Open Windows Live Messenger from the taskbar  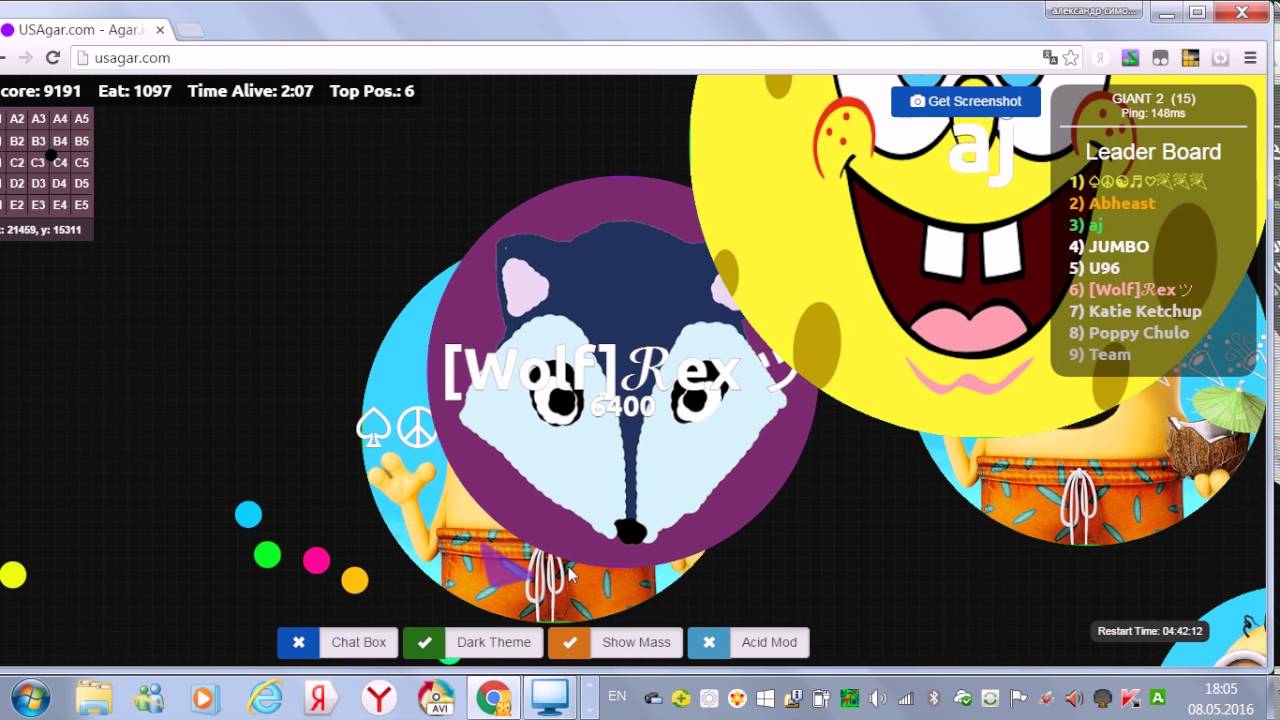coord(150,697)
